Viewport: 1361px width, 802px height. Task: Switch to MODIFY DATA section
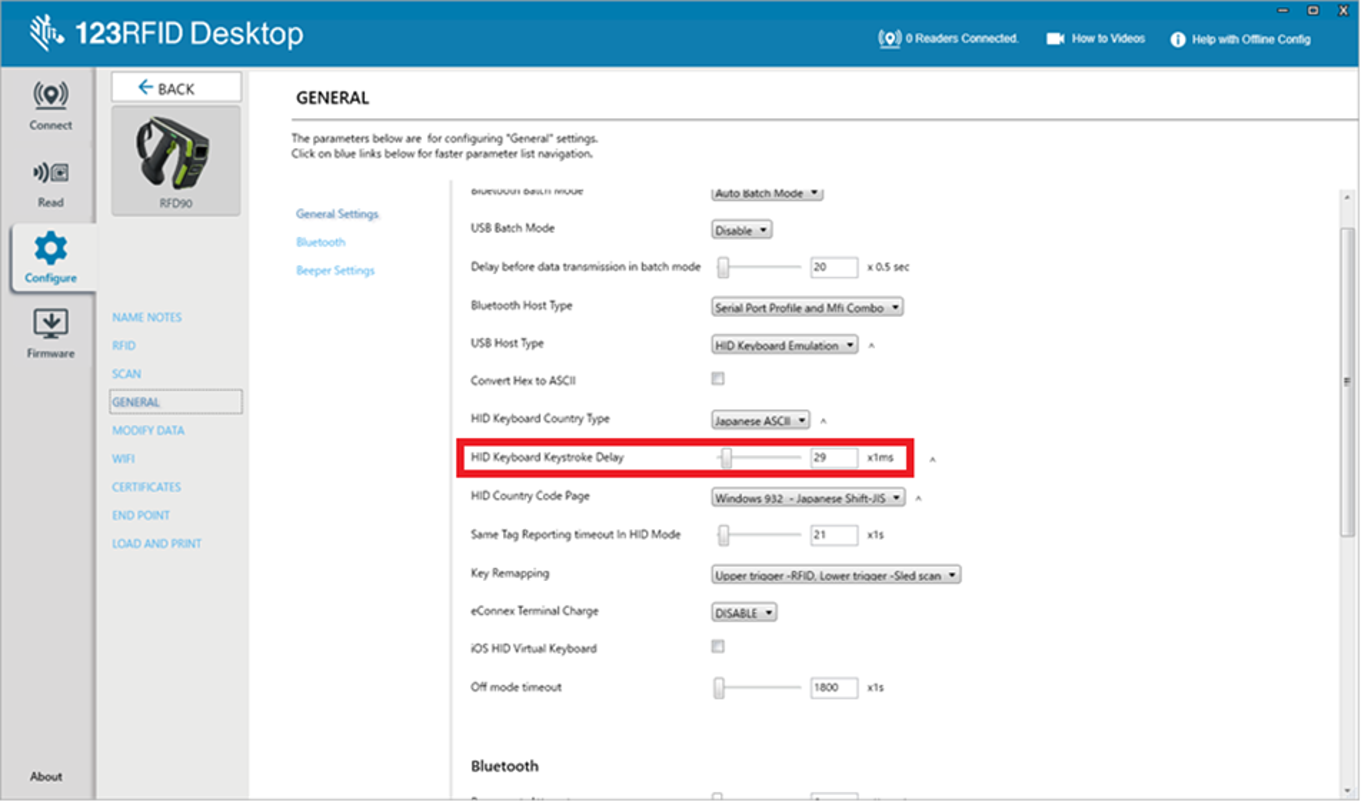coord(148,430)
